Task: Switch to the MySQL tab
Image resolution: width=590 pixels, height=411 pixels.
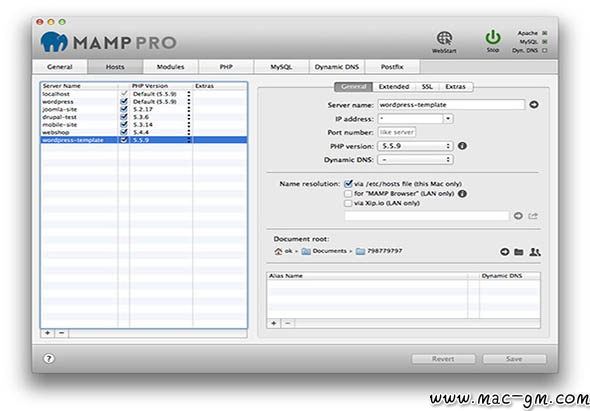Action: tap(281, 67)
